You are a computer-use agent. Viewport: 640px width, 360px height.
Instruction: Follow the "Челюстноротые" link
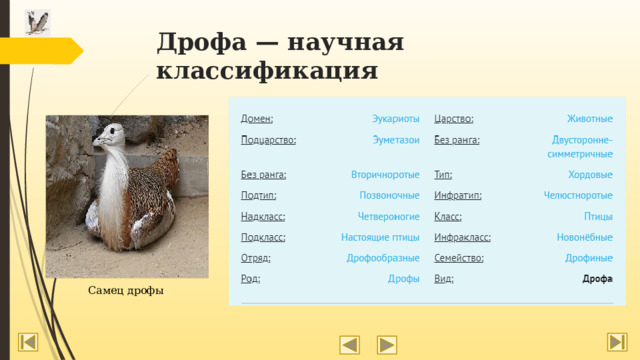click(x=578, y=196)
